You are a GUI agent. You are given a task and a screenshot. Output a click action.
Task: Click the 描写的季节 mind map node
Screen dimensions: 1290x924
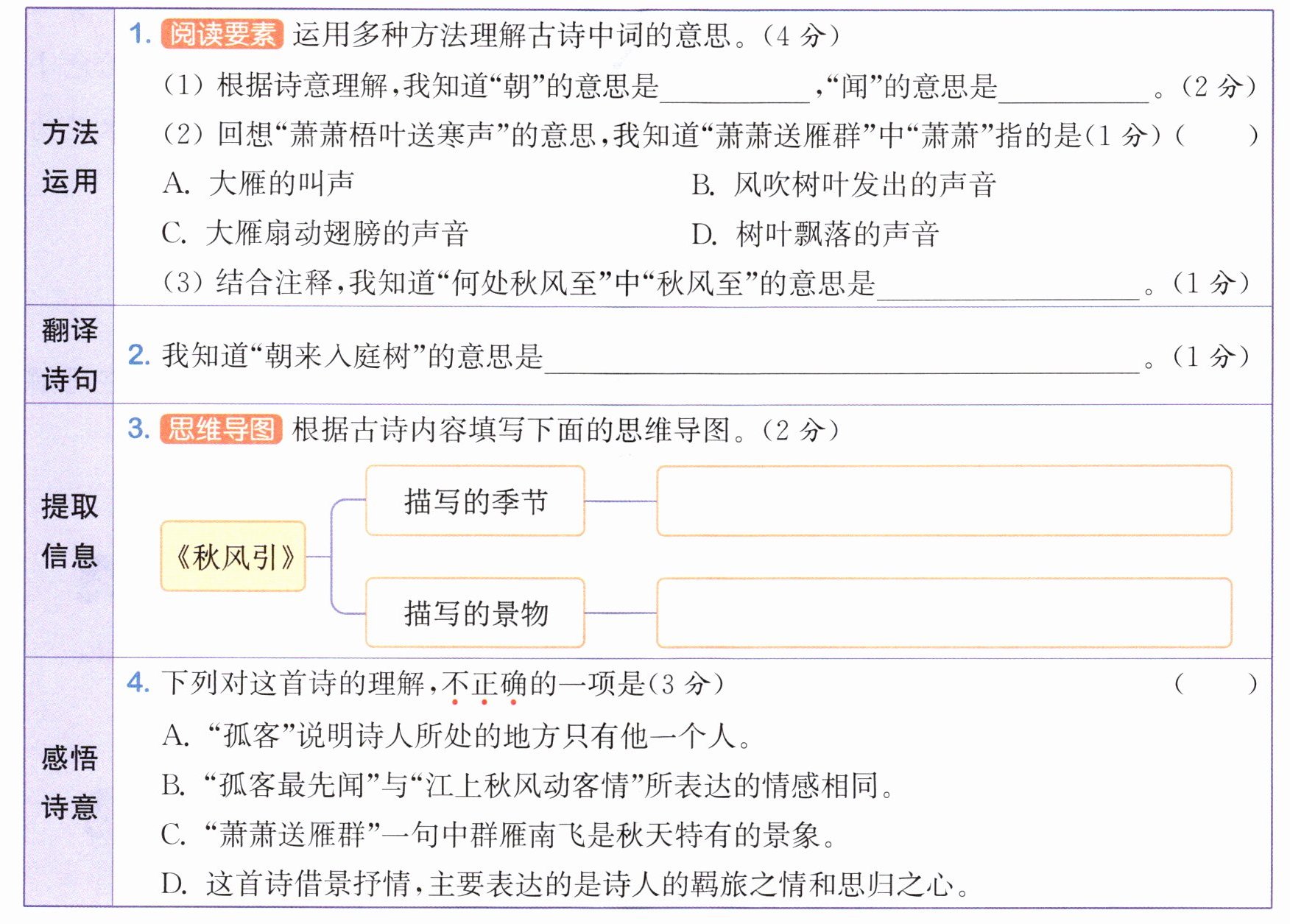pos(475,501)
